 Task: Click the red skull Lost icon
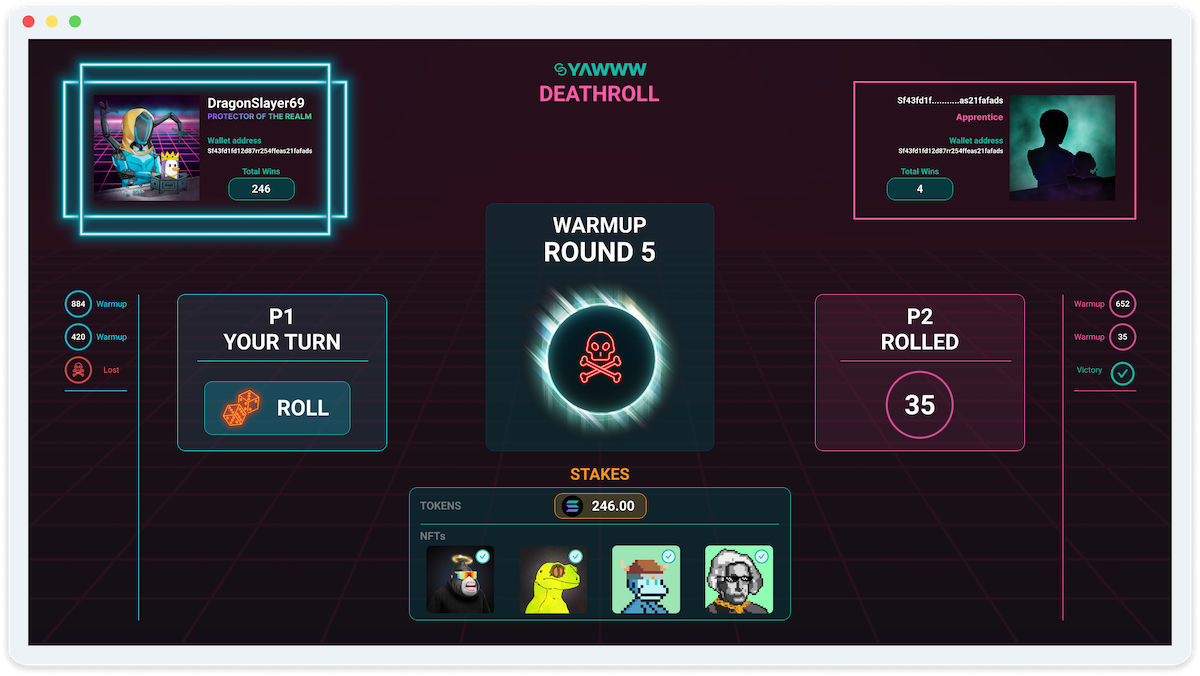click(x=79, y=370)
